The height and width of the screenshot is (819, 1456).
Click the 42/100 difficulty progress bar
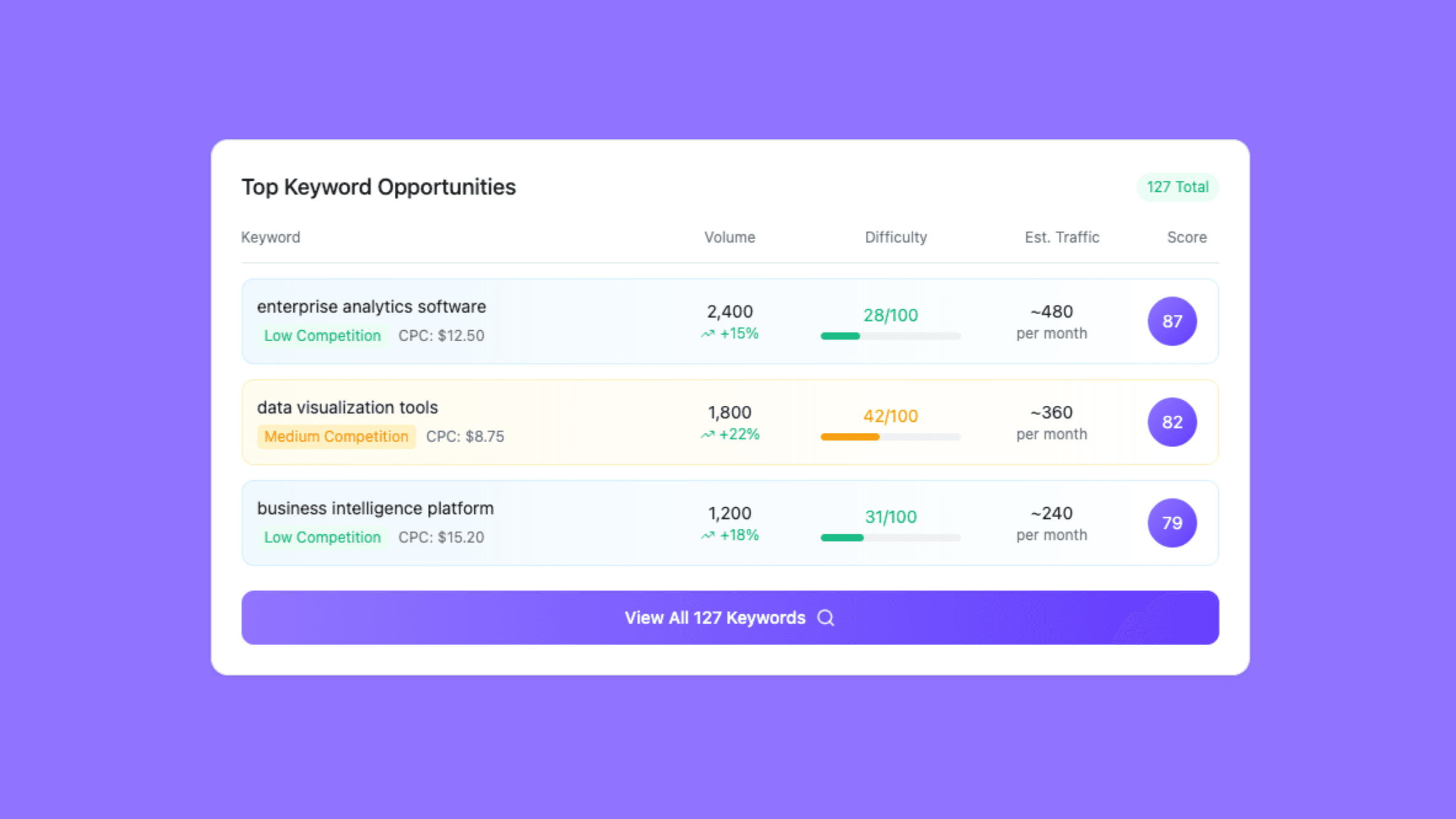pyautogui.click(x=890, y=437)
